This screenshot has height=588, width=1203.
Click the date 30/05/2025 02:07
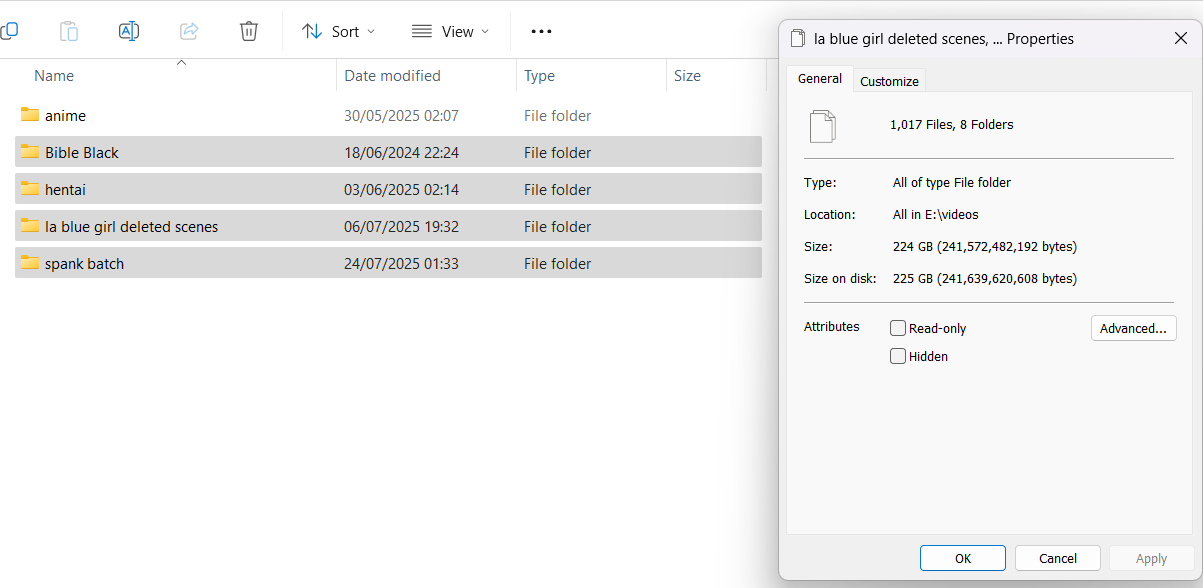[x=401, y=116]
